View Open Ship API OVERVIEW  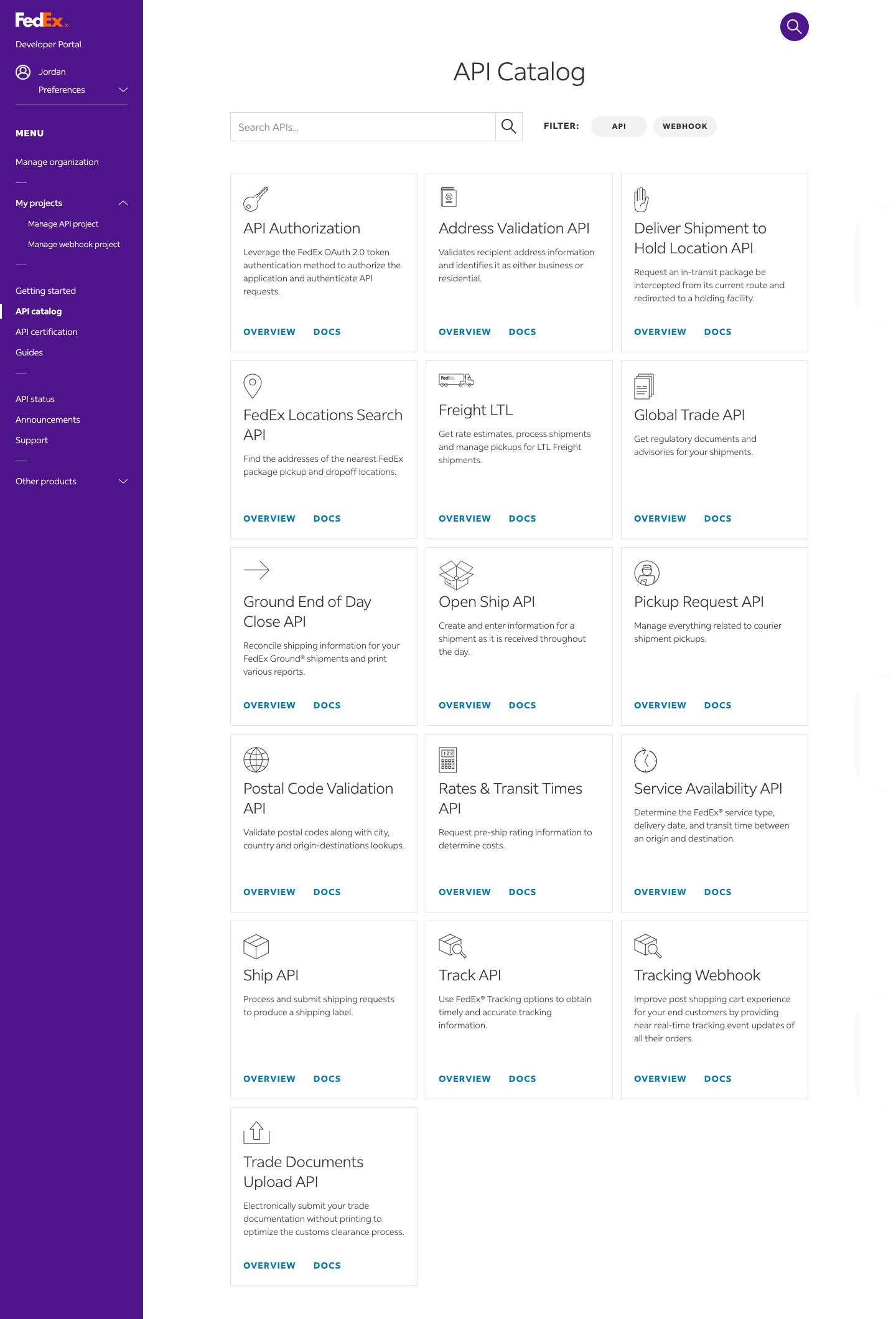point(465,705)
